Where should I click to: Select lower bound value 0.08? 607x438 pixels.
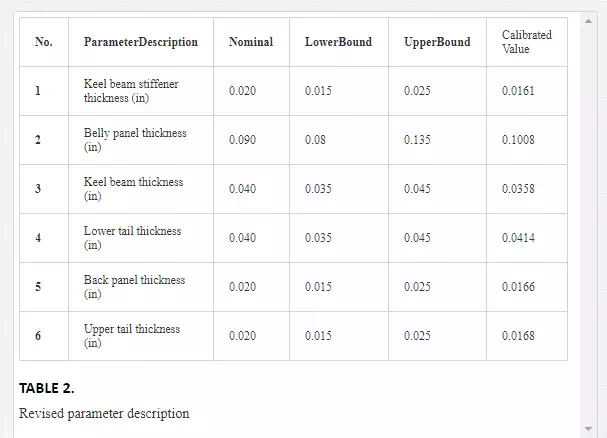(x=315, y=140)
